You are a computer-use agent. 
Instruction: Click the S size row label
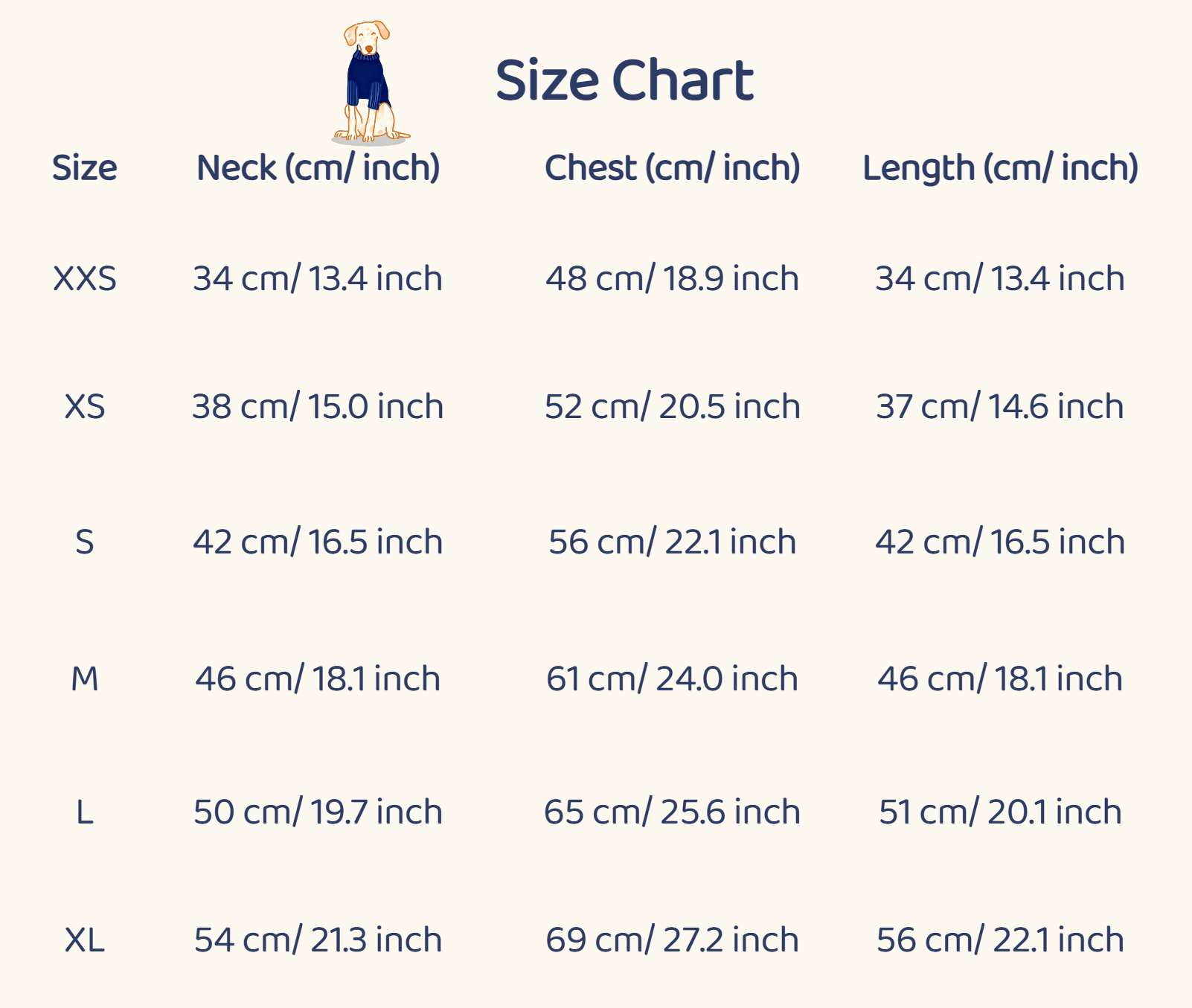pyautogui.click(x=84, y=542)
